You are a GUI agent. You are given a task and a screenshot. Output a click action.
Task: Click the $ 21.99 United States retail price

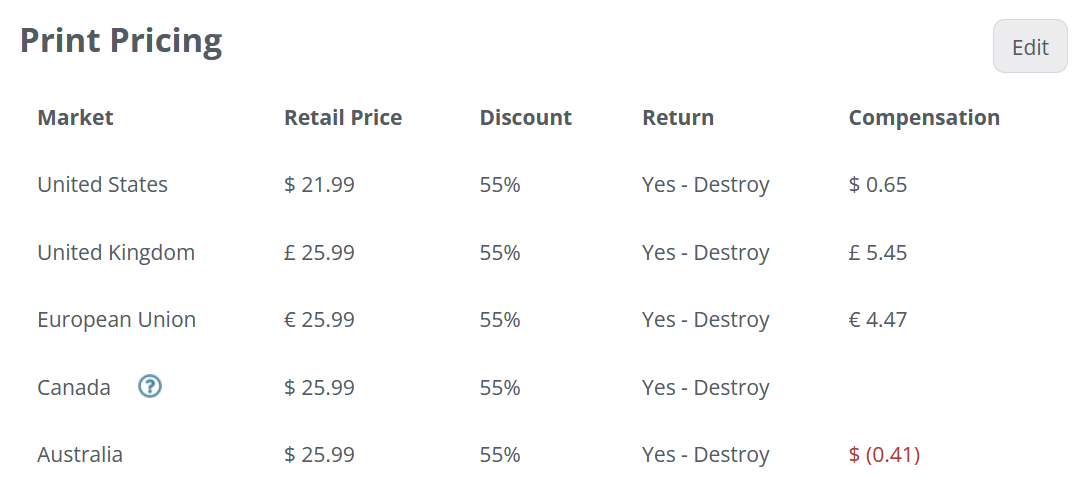(319, 185)
